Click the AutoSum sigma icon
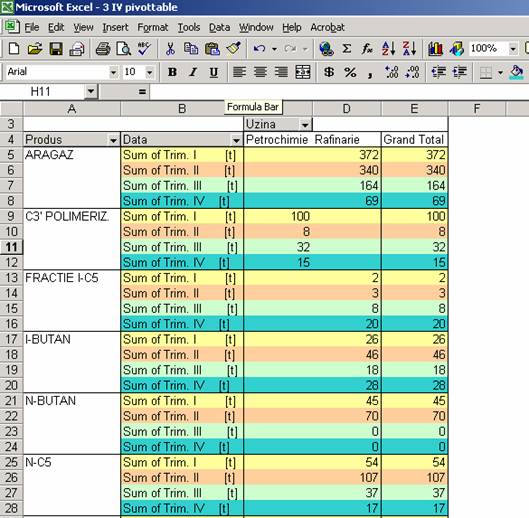The image size is (529, 518). point(346,49)
